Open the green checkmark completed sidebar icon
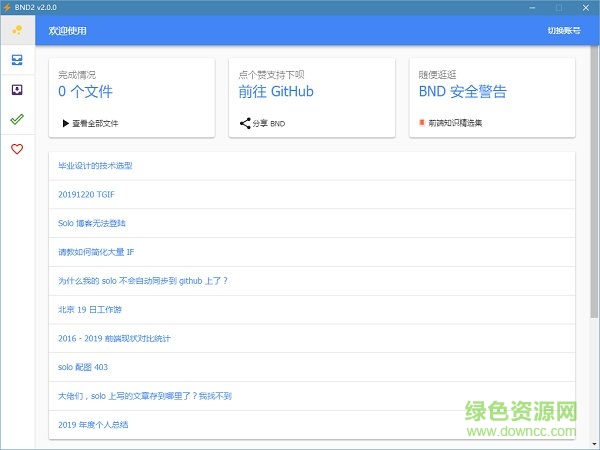600x450 pixels. pyautogui.click(x=17, y=119)
